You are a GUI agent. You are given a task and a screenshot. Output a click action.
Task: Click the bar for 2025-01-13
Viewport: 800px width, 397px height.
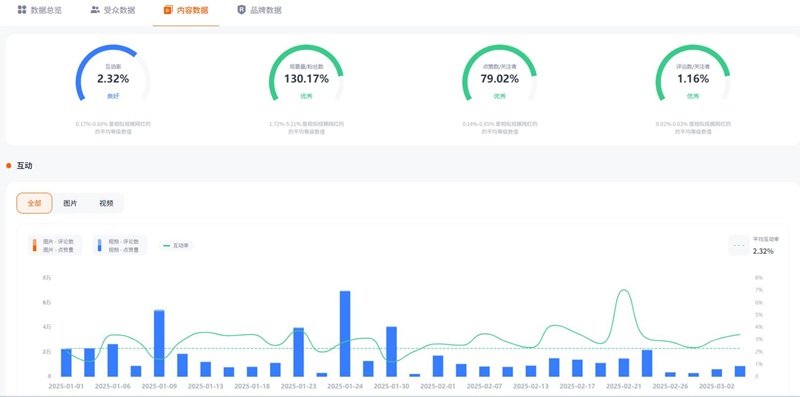[206, 369]
